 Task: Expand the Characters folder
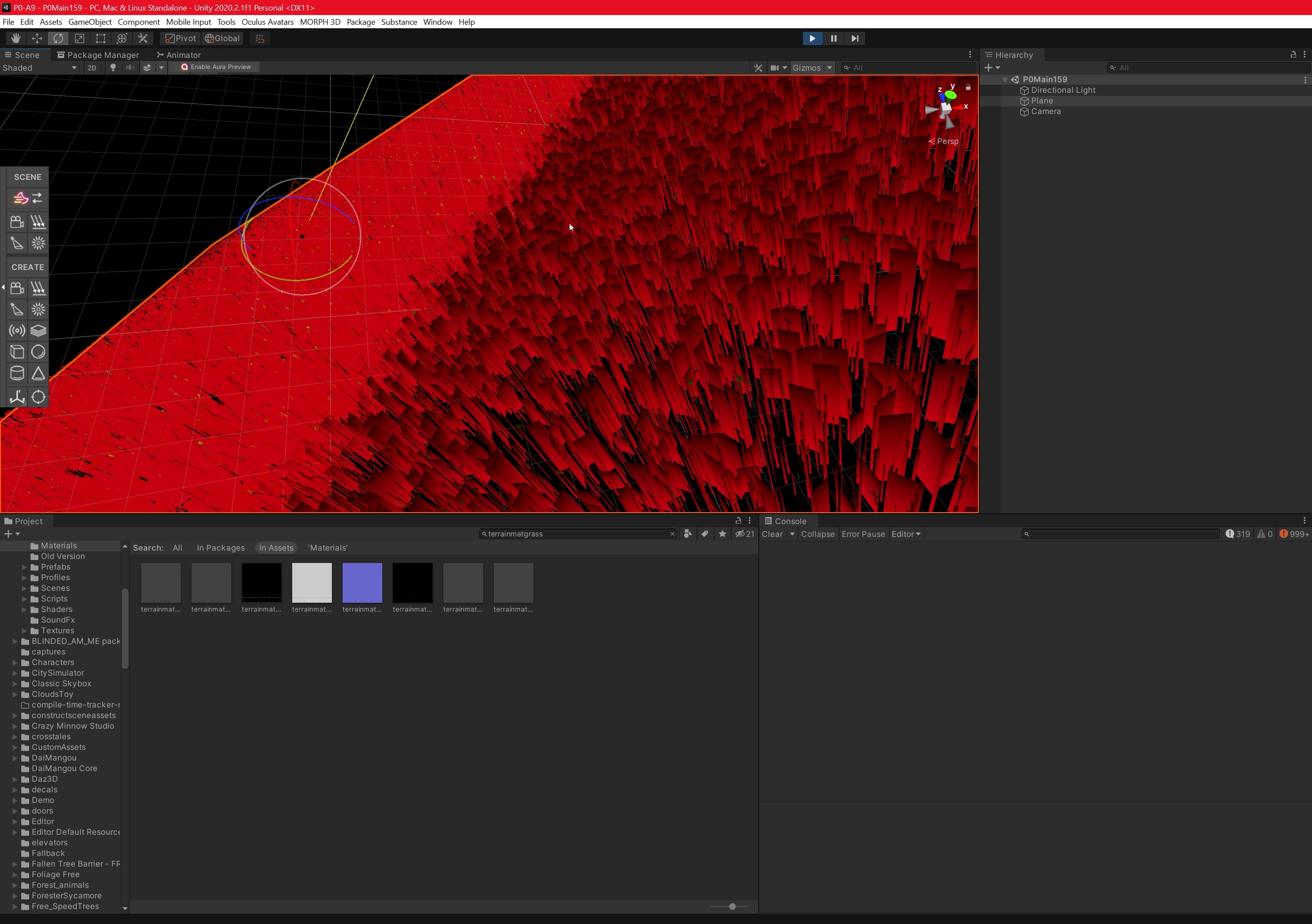tap(14, 662)
